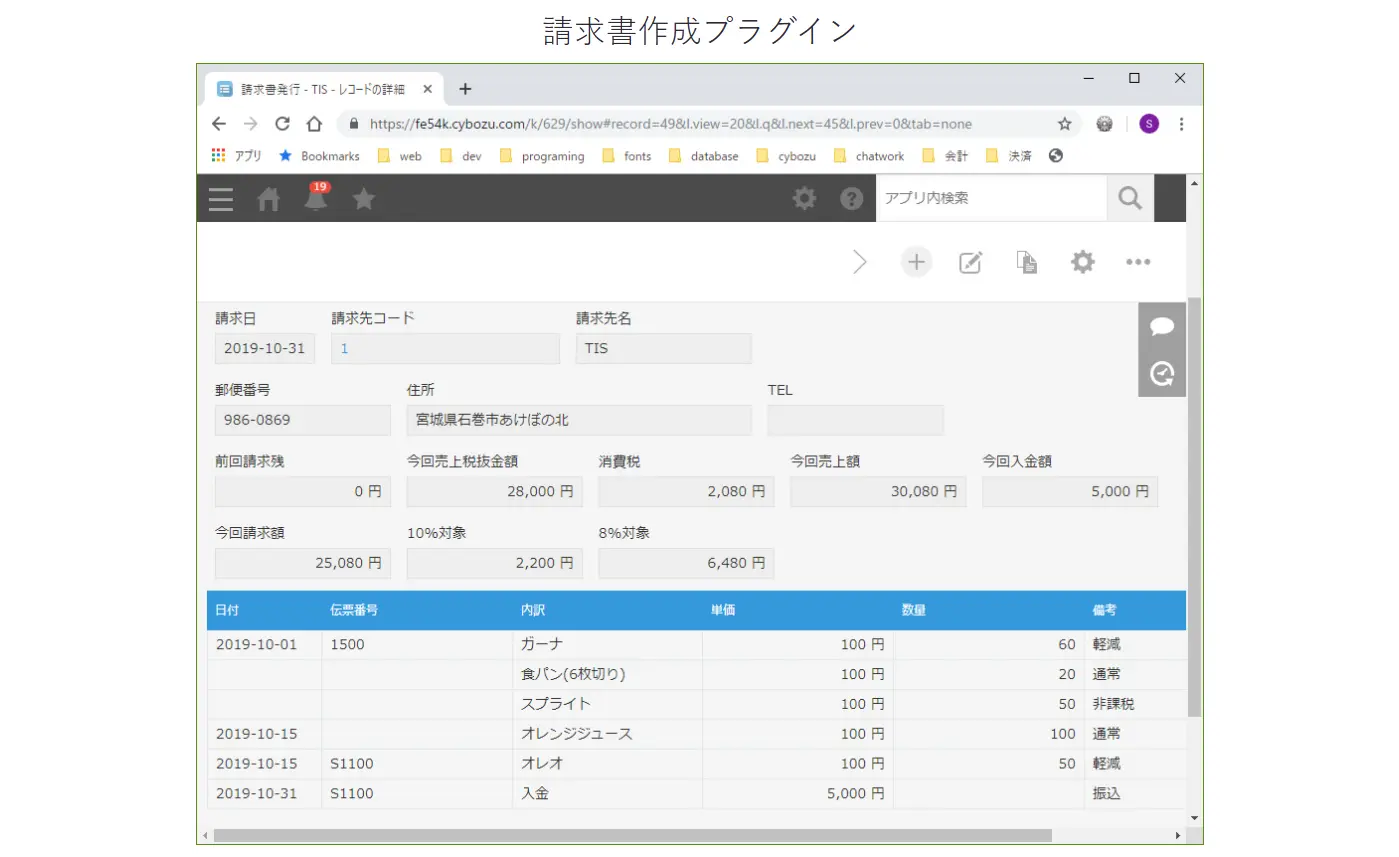This screenshot has width=1399, height=857.
Task: Expand the three-dots more options menu
Action: pos(1138,262)
